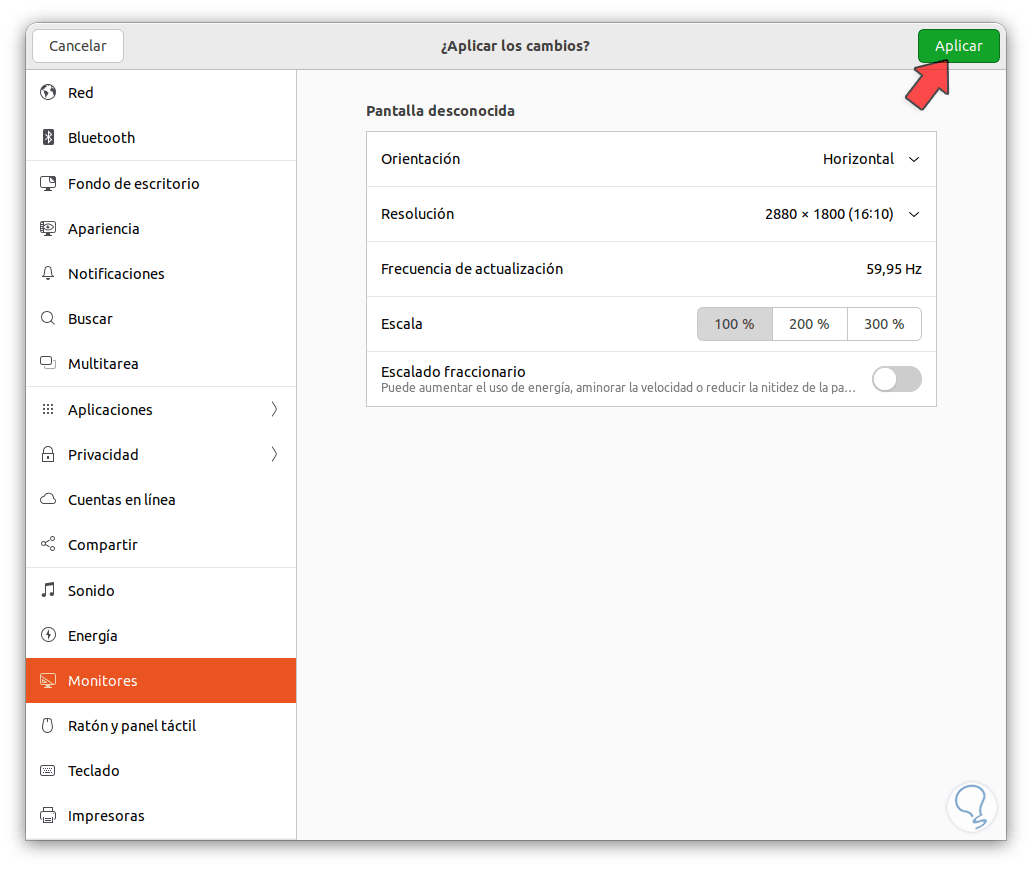Click the Compartir share icon
The height and width of the screenshot is (869, 1032).
click(x=47, y=545)
